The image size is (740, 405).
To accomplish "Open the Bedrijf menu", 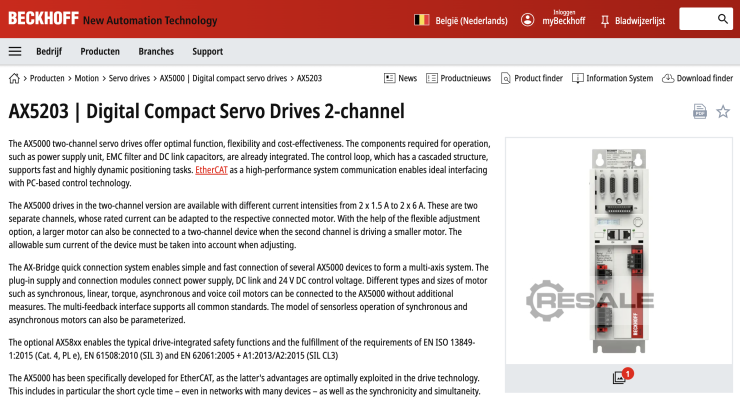I will coord(49,51).
